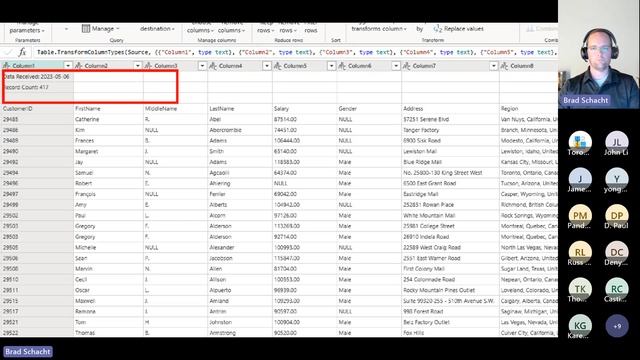
Task: Click the fx formula icon
Action: pyautogui.click(x=22, y=52)
